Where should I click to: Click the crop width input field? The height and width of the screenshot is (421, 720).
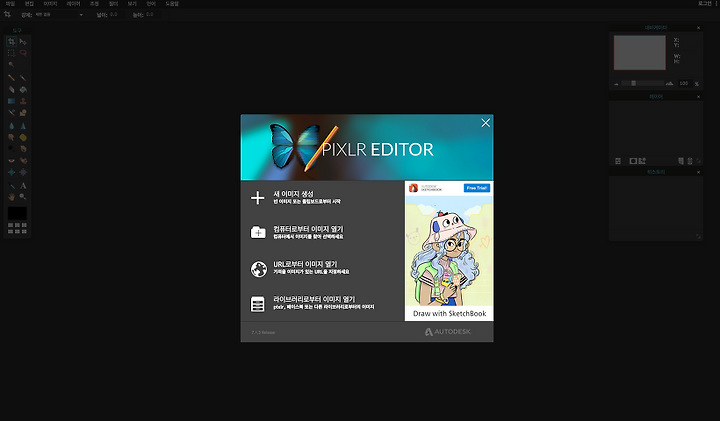click(118, 15)
